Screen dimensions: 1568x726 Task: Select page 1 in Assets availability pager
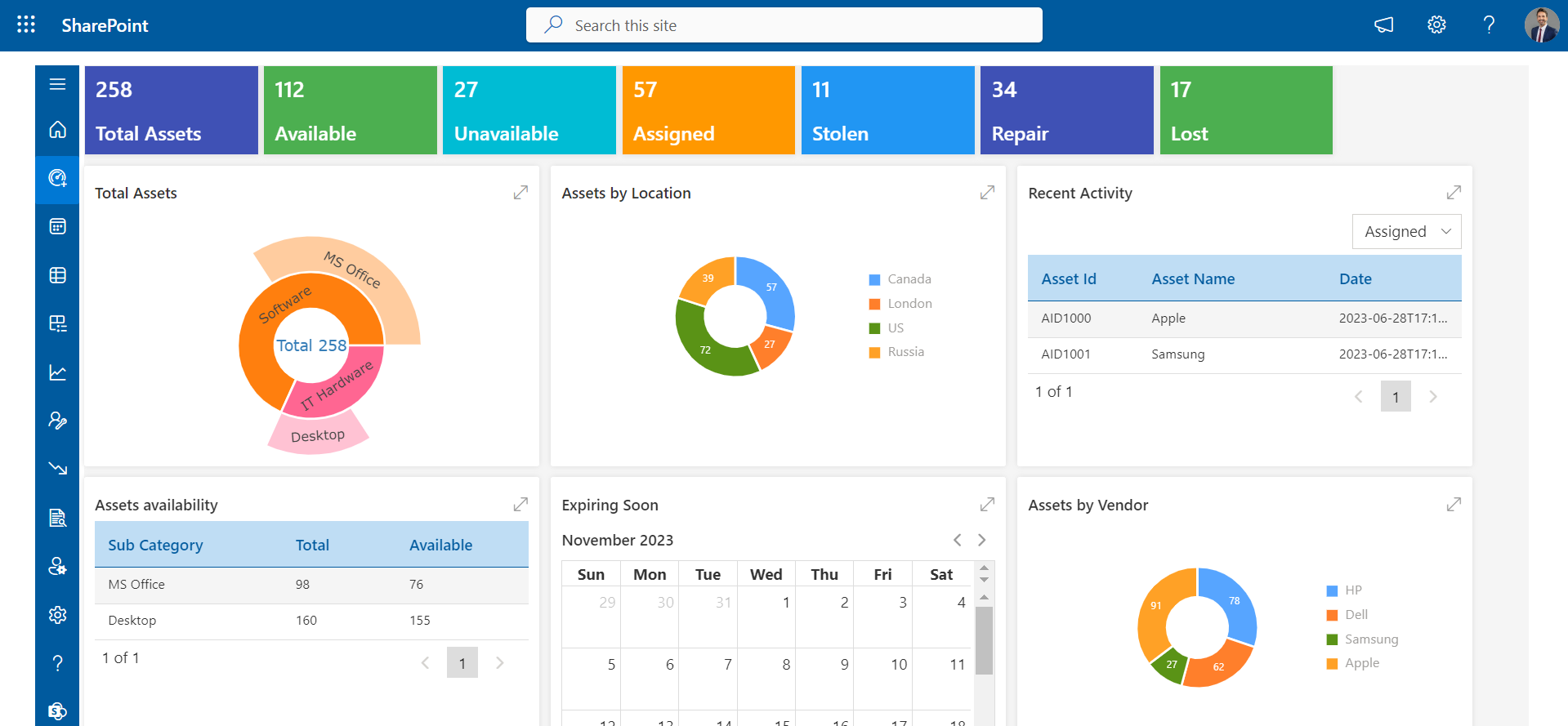click(462, 663)
